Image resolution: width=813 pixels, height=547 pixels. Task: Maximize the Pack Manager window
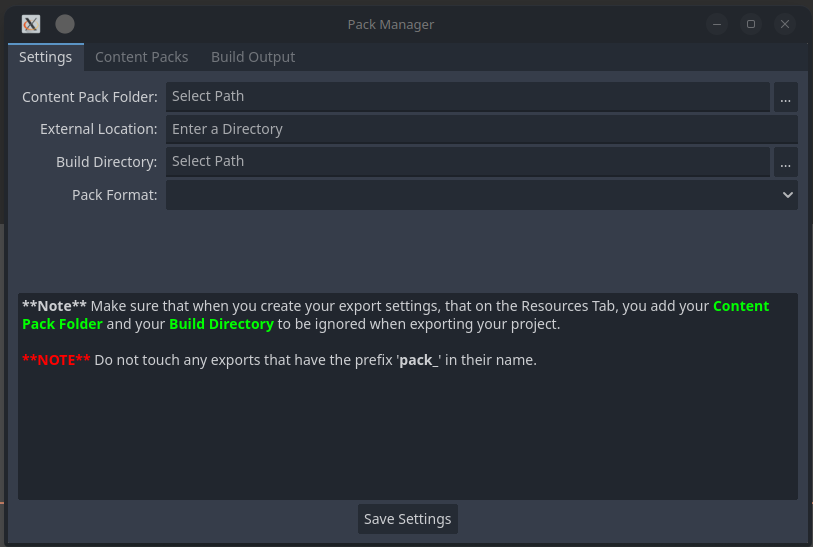pyautogui.click(x=751, y=24)
